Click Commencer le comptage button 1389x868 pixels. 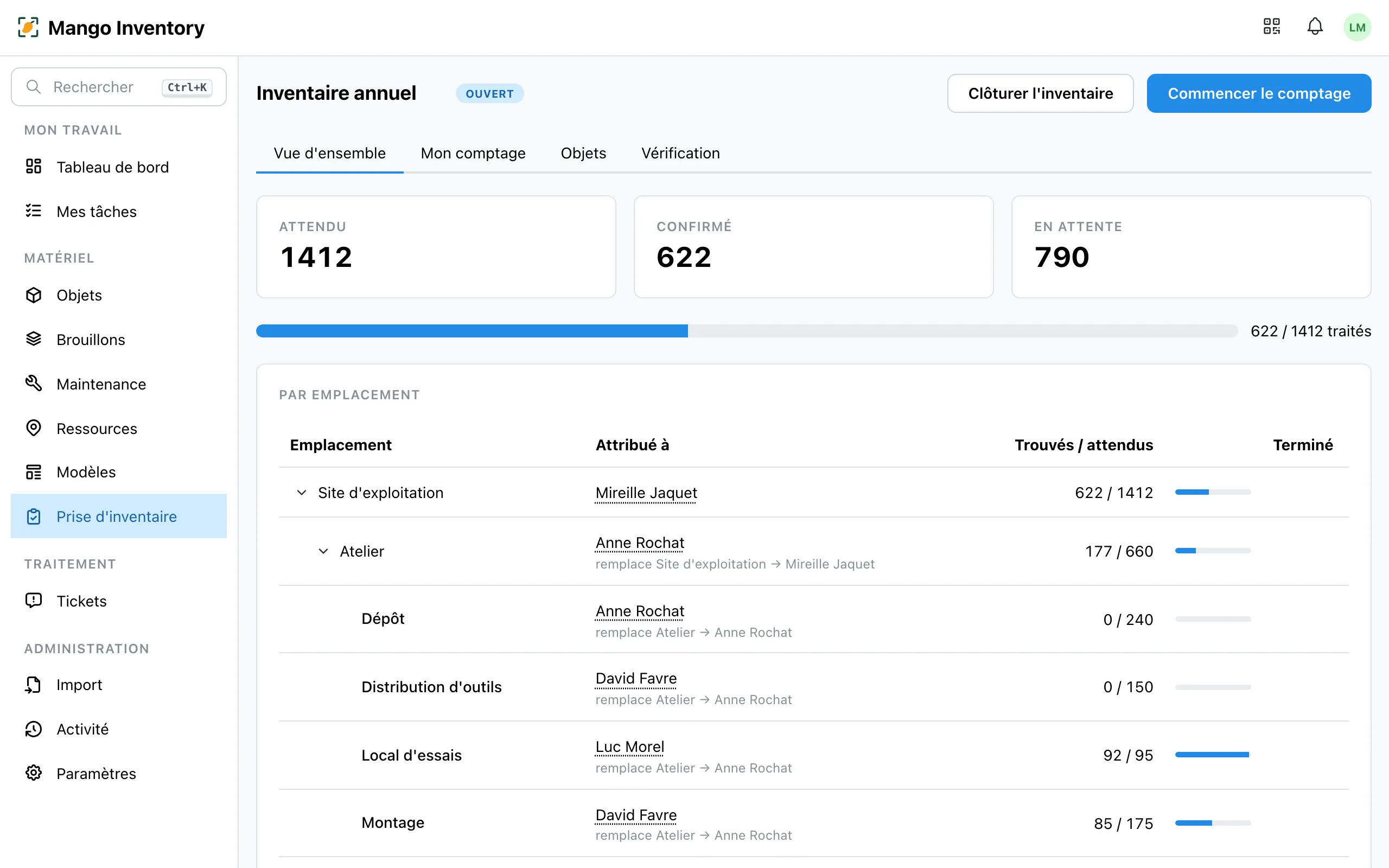click(1259, 93)
